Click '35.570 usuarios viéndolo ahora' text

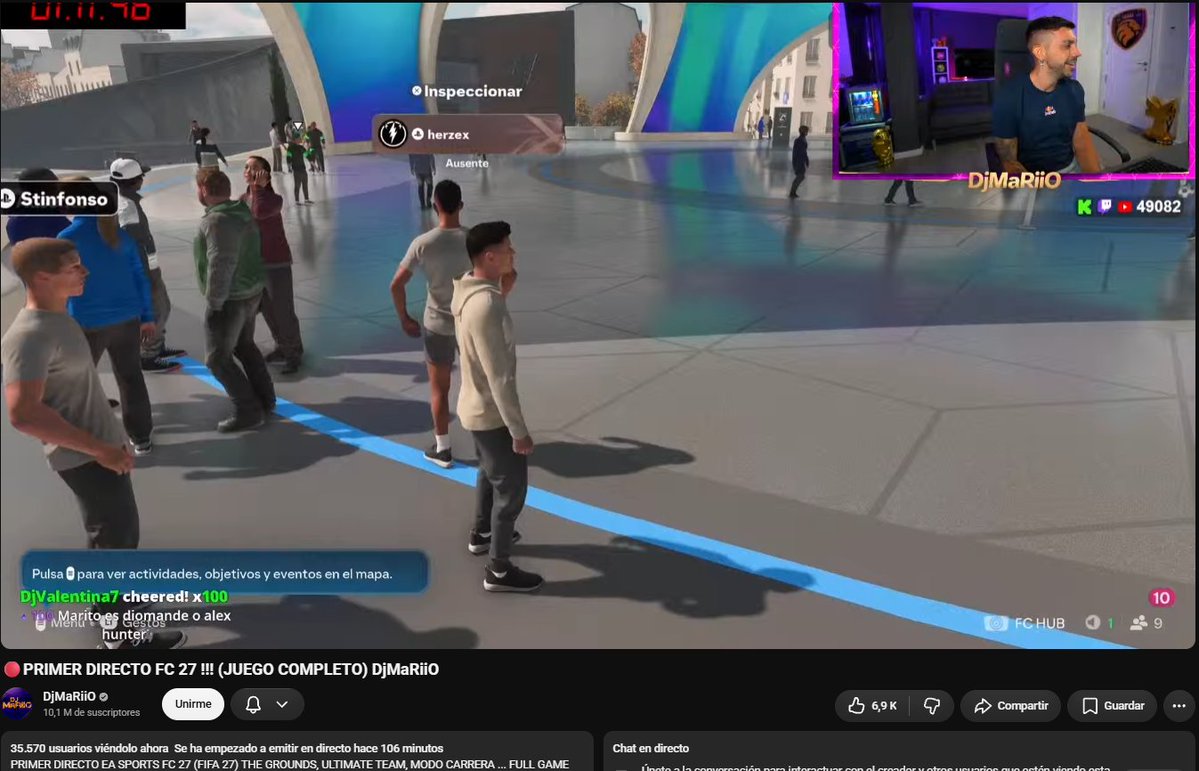click(x=89, y=748)
